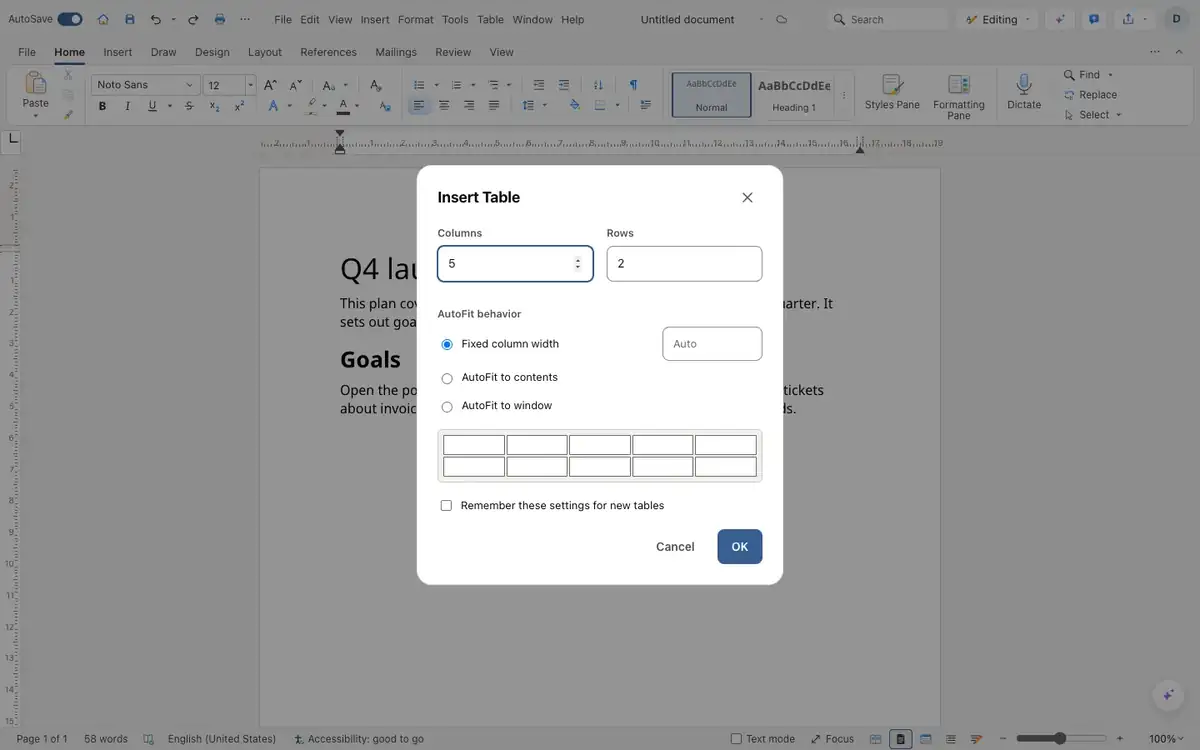
Task: Click the Search box in title bar
Action: coord(889,19)
